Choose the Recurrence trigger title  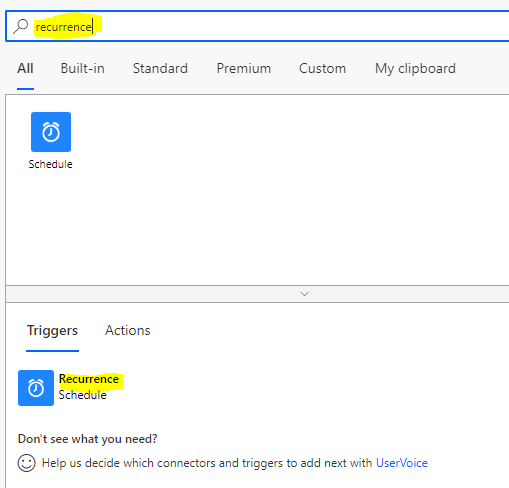pos(89,379)
